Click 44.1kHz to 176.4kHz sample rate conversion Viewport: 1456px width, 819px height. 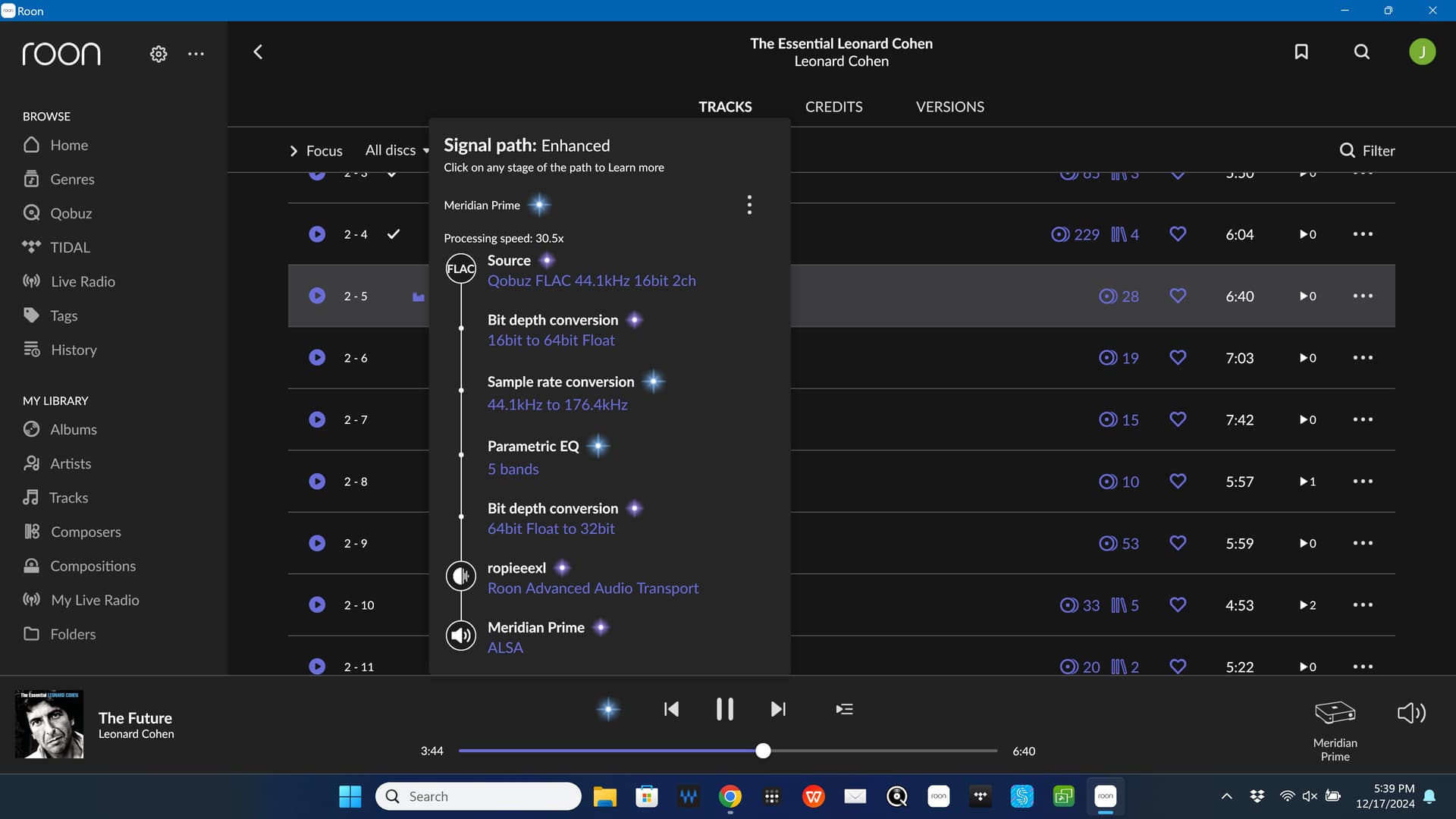(x=557, y=405)
